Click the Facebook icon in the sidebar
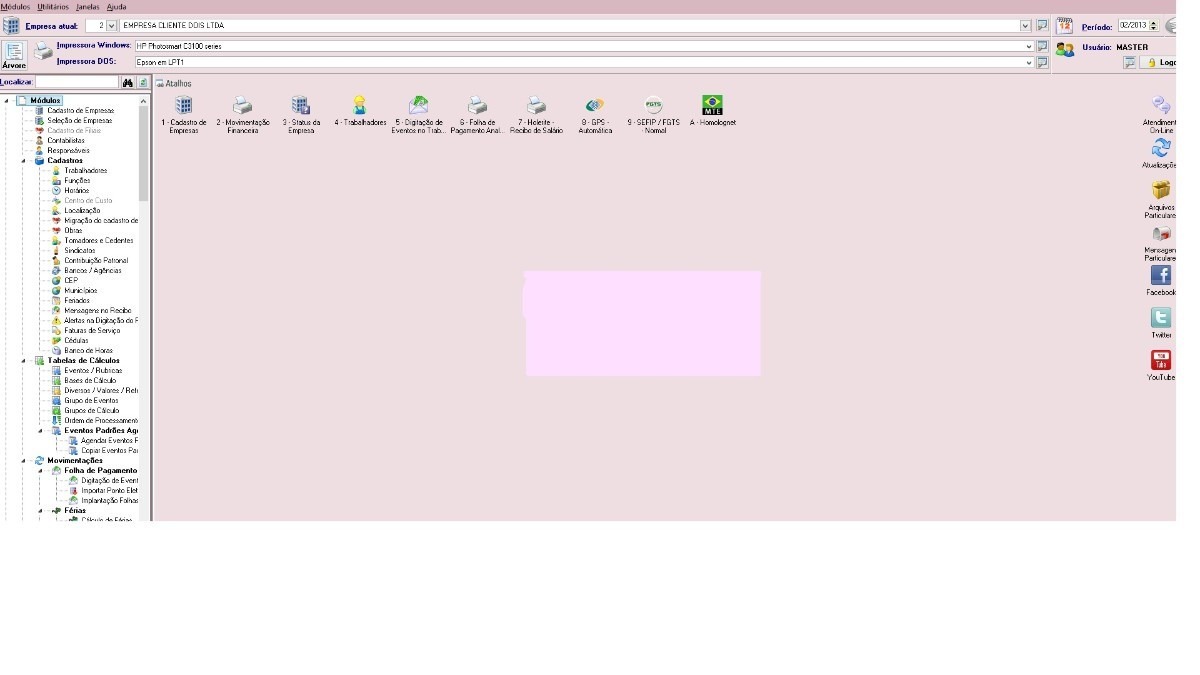 point(1160,276)
